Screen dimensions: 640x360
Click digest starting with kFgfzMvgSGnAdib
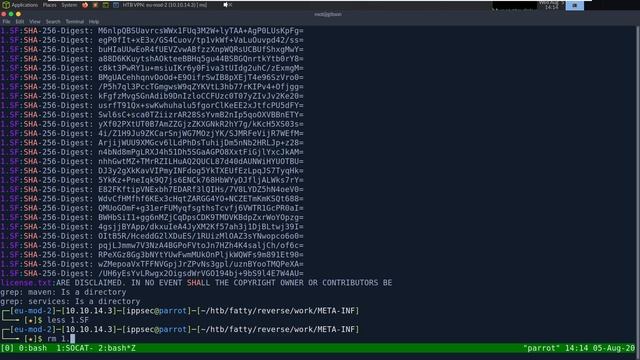tap(200, 96)
